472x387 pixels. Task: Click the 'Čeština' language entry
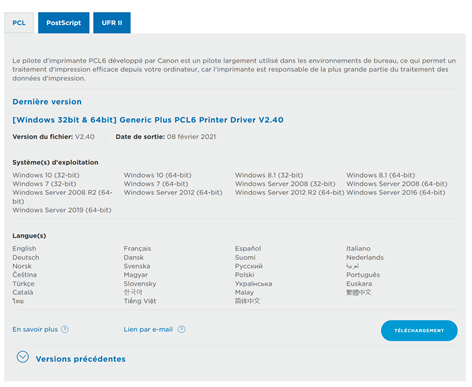(24, 275)
